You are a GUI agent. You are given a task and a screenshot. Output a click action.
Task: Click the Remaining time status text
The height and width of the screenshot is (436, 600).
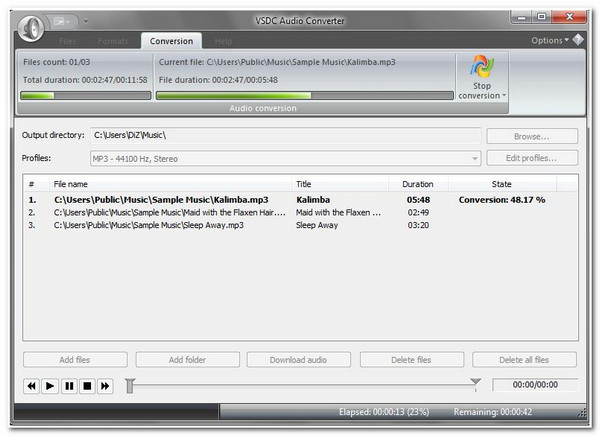pyautogui.click(x=493, y=412)
